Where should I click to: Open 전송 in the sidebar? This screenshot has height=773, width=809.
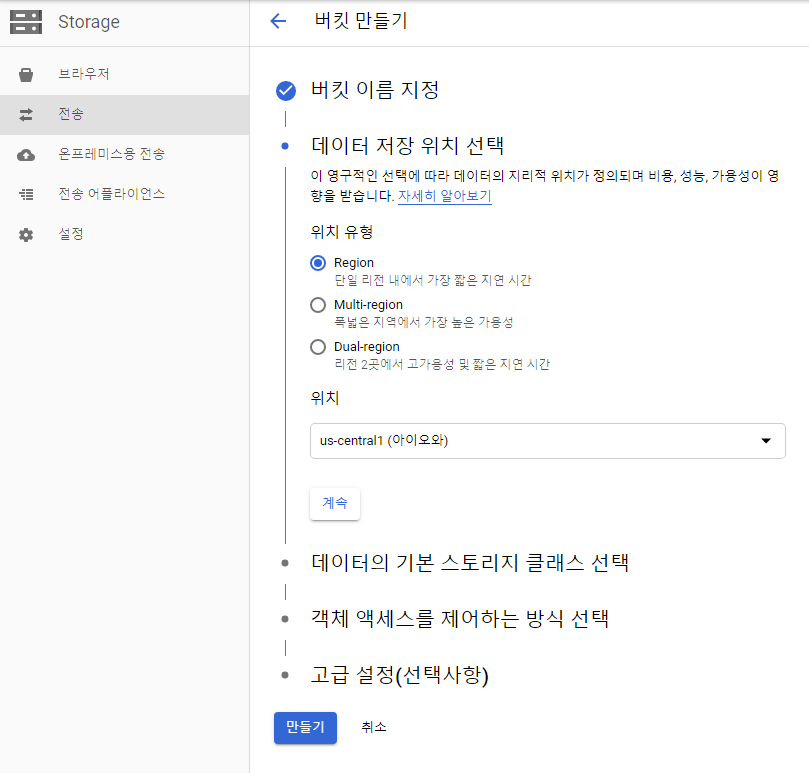(x=124, y=115)
